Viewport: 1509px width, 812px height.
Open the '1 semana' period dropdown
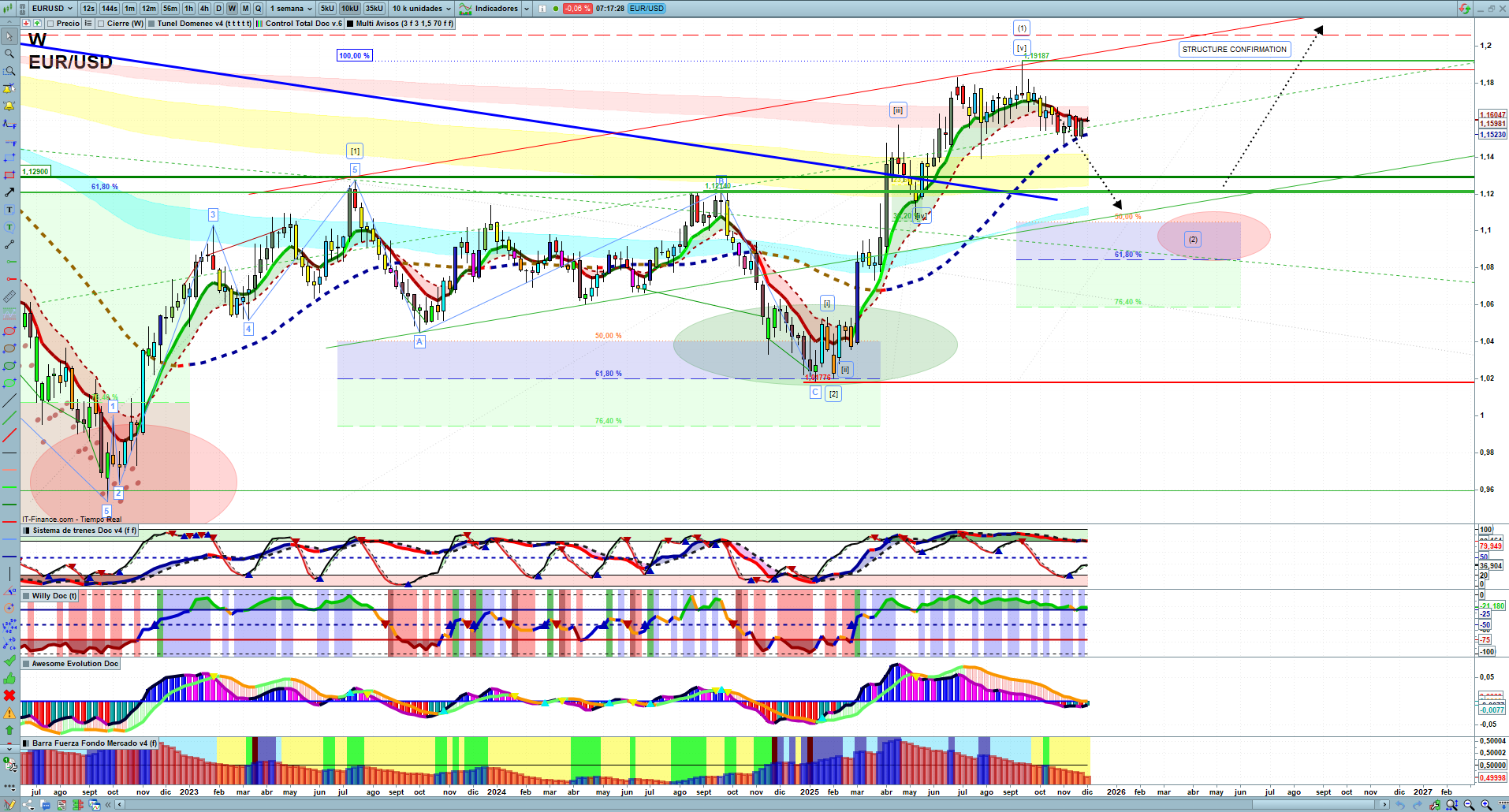coord(291,9)
